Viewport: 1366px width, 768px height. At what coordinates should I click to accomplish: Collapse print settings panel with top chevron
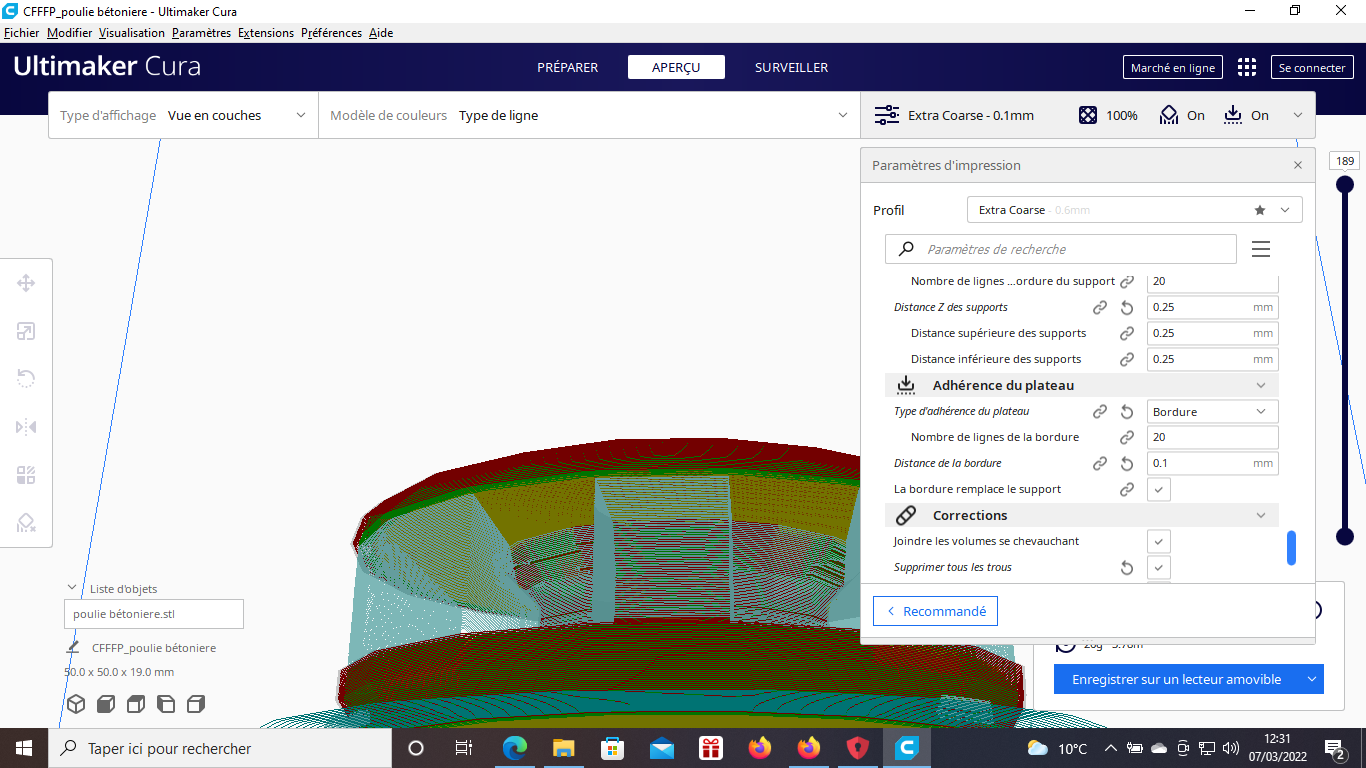pos(1298,115)
